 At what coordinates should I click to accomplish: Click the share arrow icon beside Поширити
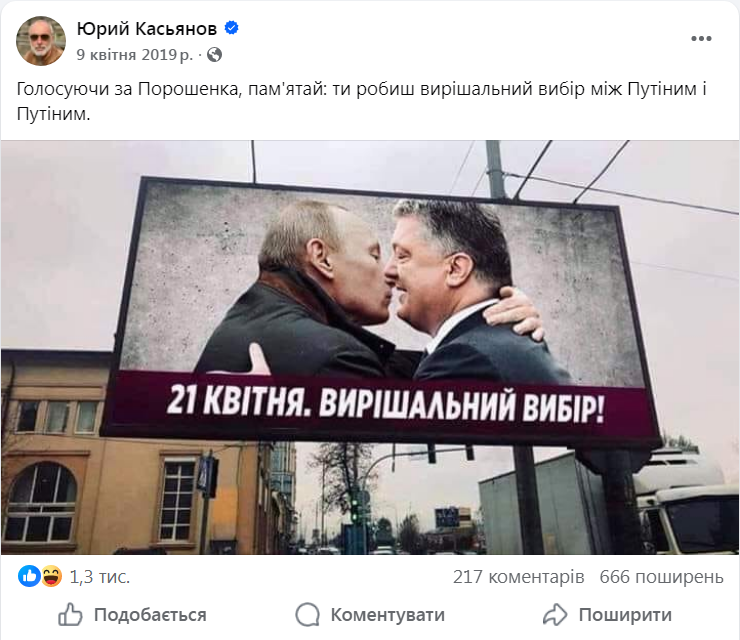click(x=555, y=615)
